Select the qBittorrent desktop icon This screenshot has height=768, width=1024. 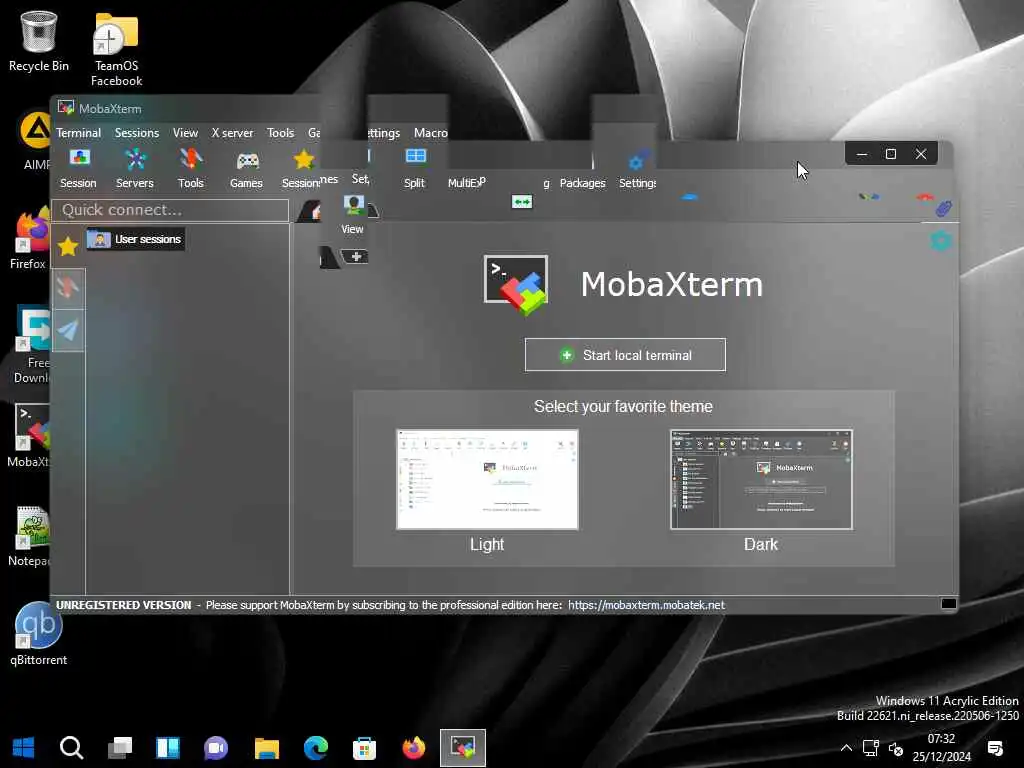(39, 633)
